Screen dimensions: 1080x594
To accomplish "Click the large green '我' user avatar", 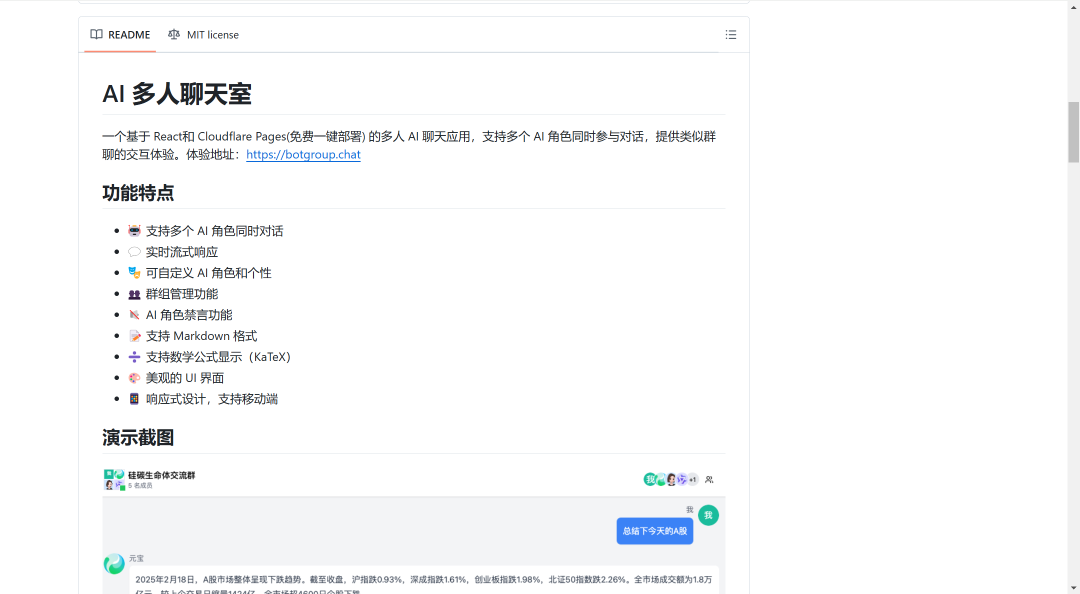I will [708, 515].
